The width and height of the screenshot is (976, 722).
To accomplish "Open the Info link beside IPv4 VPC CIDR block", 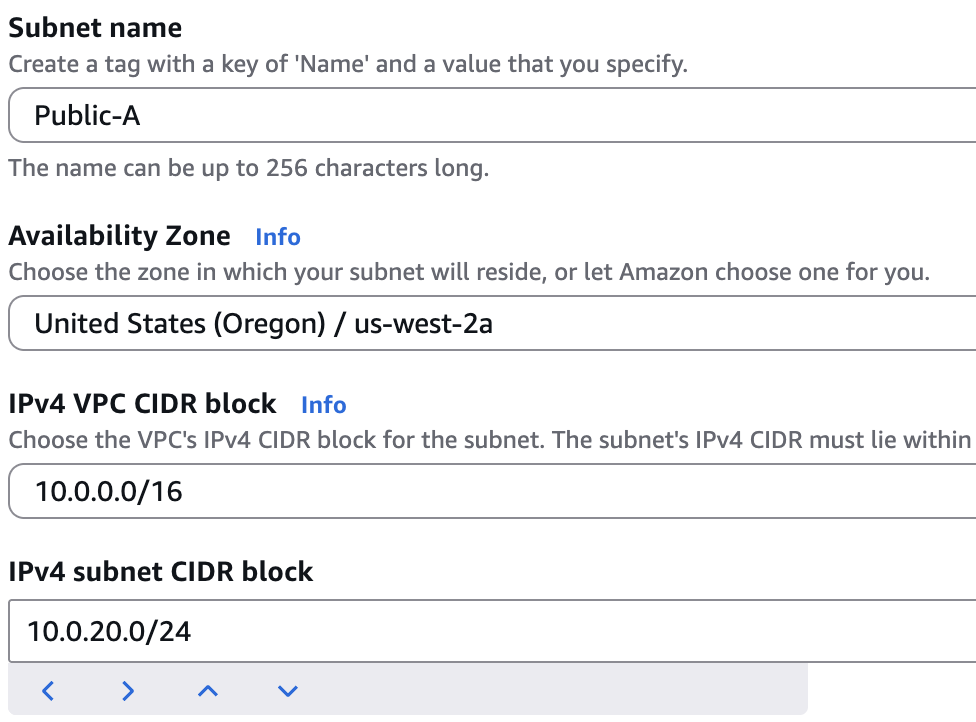I will pyautogui.click(x=323, y=404).
